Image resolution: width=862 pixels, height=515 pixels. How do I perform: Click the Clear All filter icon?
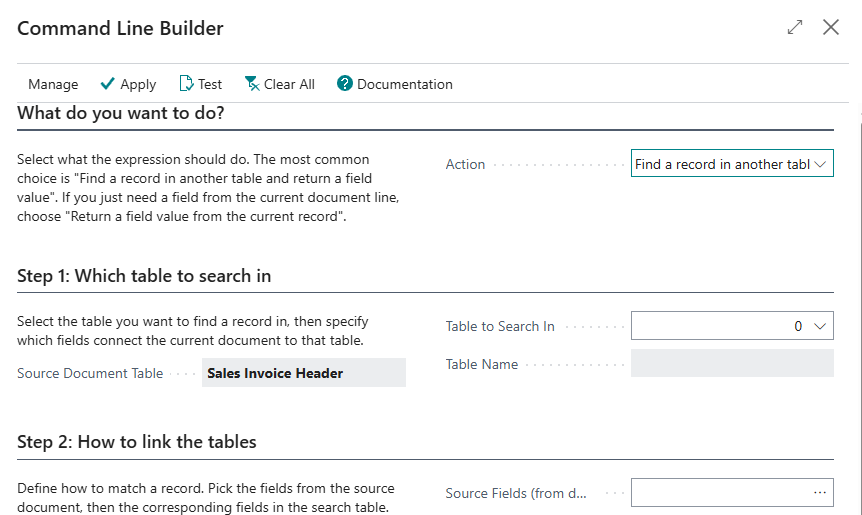[252, 84]
